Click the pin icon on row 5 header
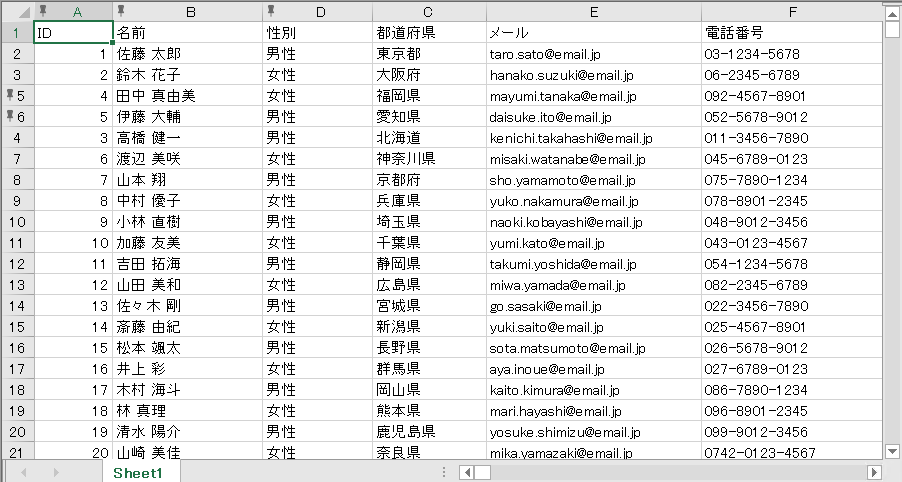 [x=10, y=95]
